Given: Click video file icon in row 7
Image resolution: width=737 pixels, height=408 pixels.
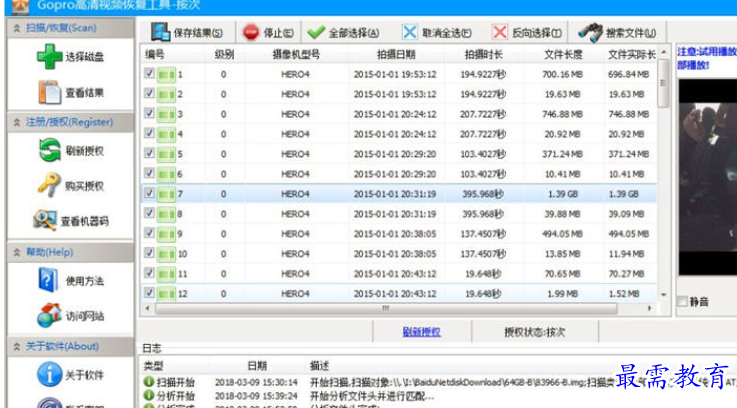Looking at the screenshot, I should coord(166,194).
